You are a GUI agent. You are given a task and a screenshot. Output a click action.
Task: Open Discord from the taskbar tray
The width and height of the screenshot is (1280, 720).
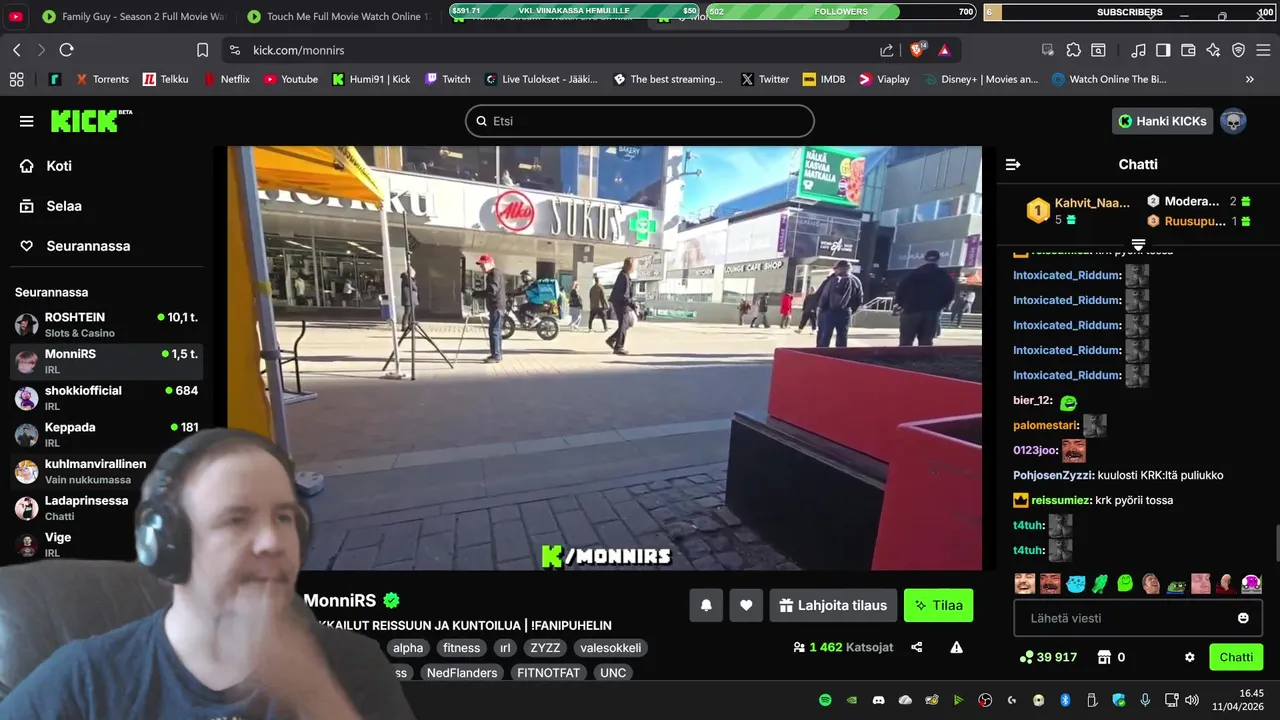coord(879,700)
